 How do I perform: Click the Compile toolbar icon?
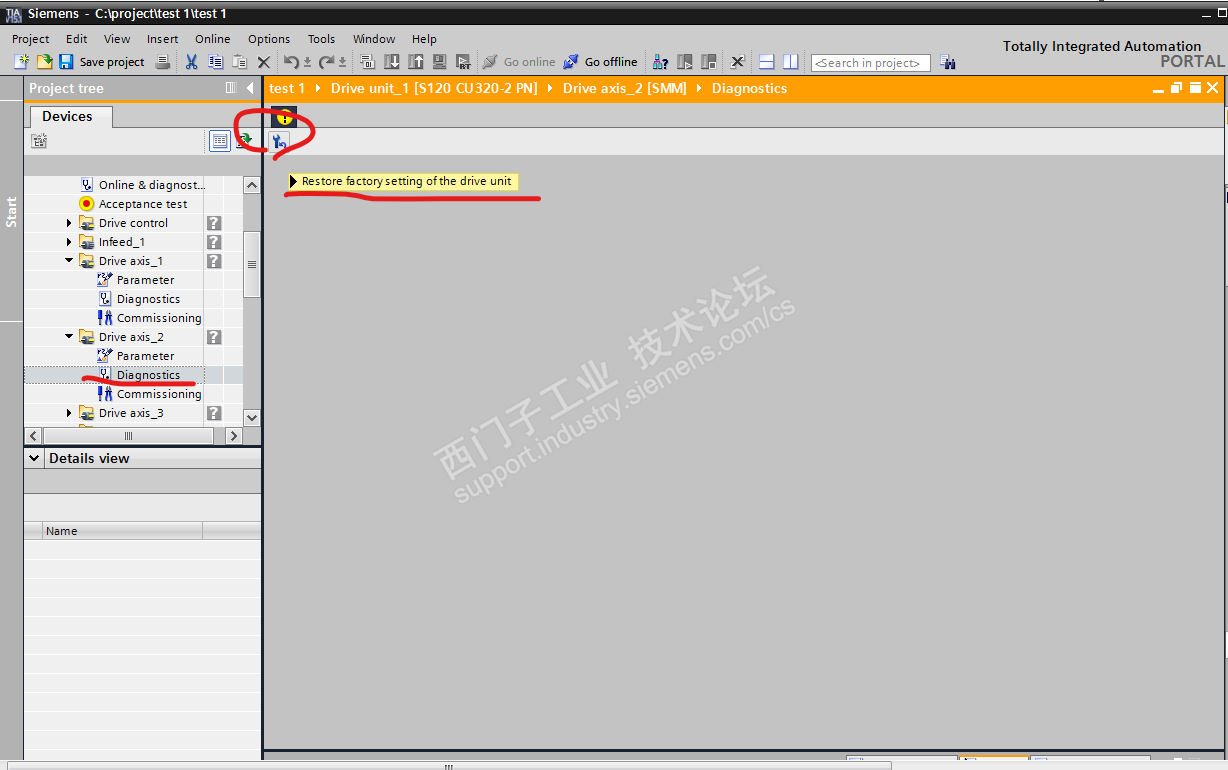[367, 62]
